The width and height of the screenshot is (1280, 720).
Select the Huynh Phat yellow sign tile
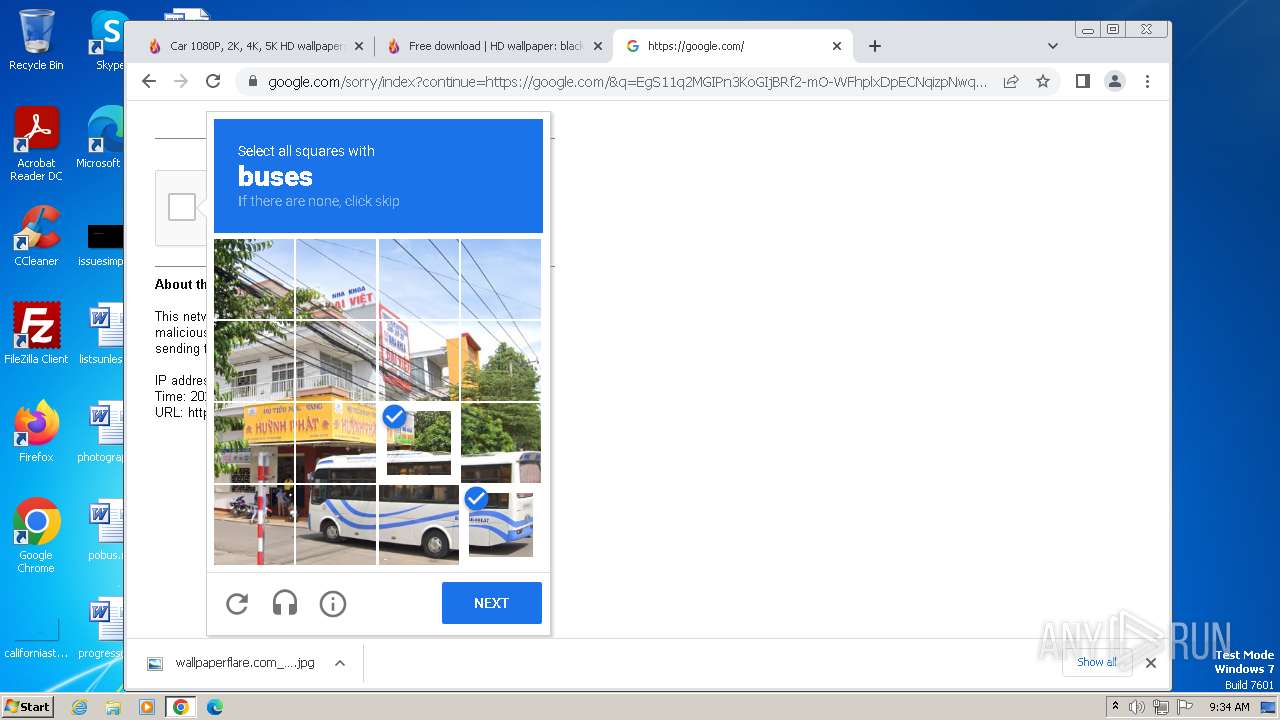(x=254, y=442)
